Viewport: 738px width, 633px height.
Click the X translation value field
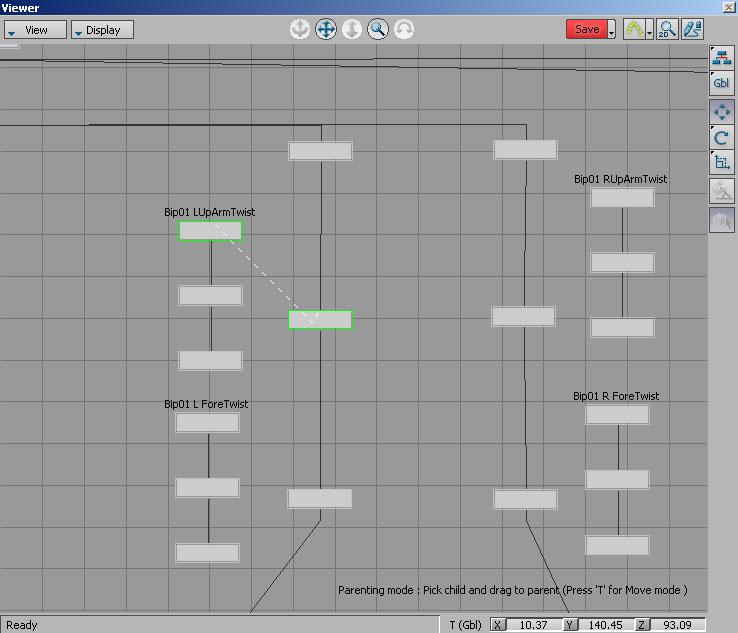(x=534, y=625)
